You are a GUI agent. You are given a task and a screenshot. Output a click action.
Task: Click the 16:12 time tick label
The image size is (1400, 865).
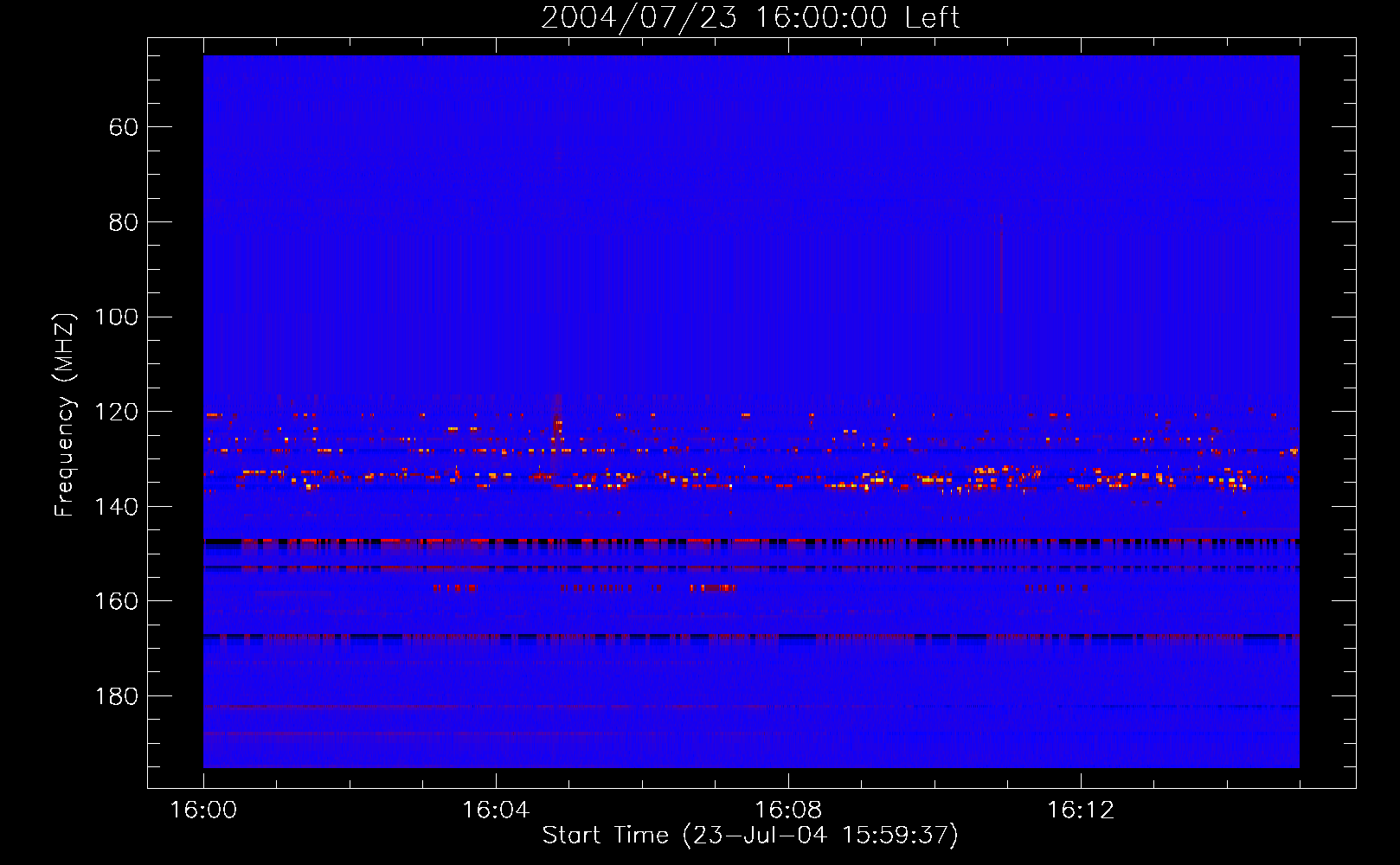coord(1081,811)
